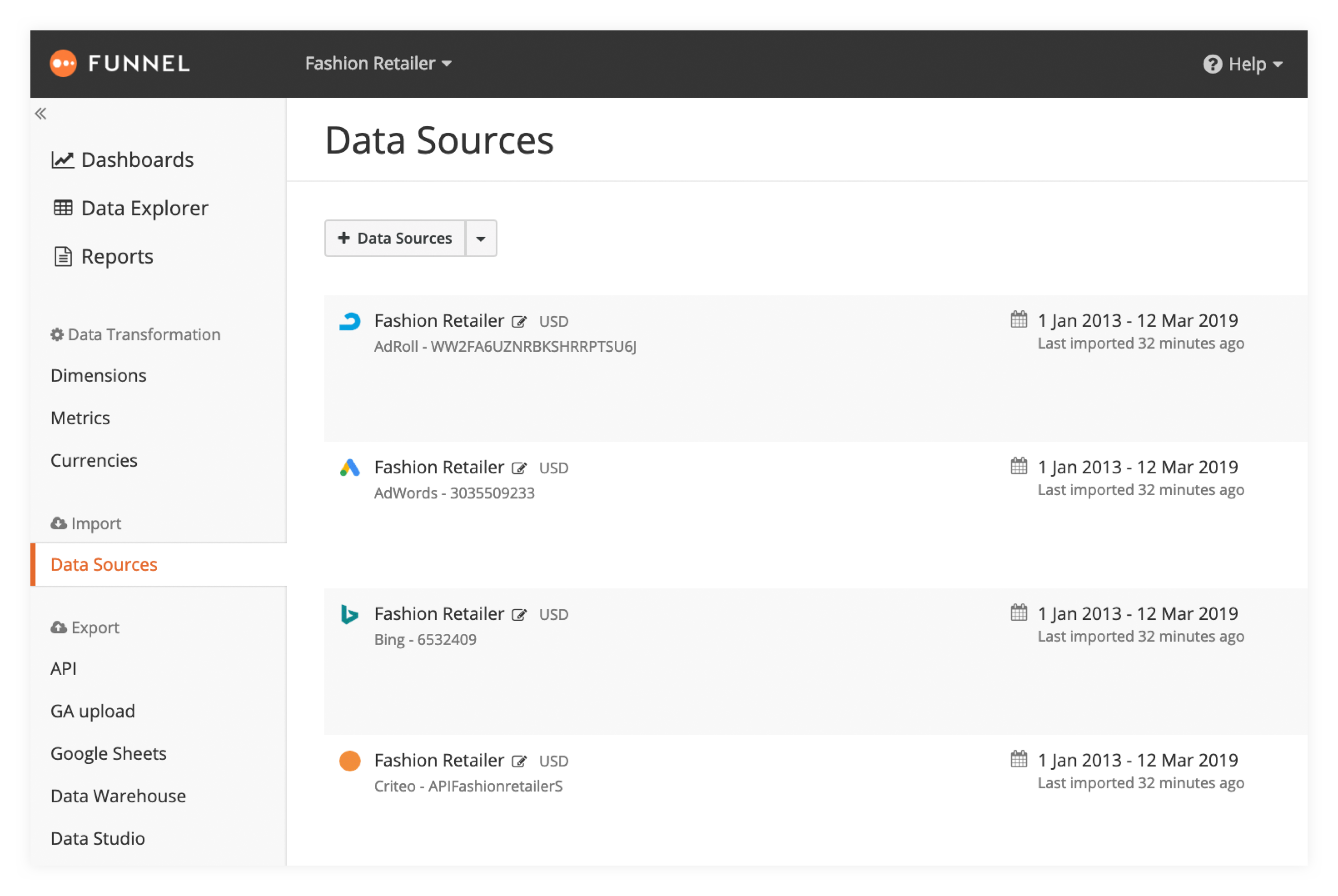Click the AdWords source logo icon

coord(350,468)
